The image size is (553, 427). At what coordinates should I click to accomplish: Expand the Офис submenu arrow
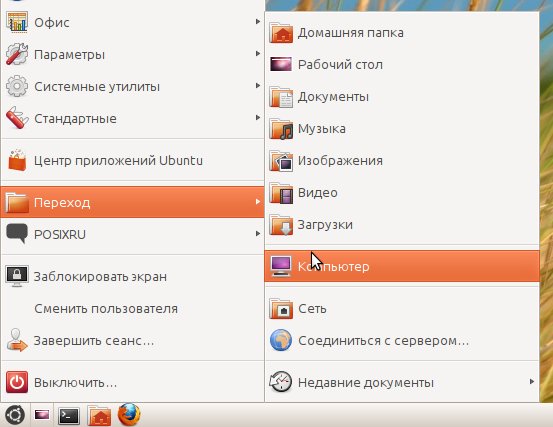(x=258, y=22)
